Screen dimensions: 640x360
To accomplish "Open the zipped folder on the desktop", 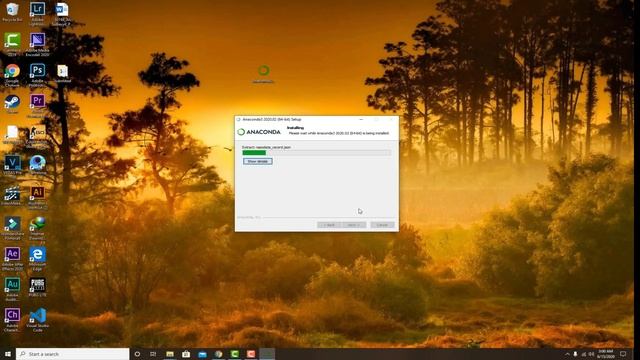I will 62,73.
